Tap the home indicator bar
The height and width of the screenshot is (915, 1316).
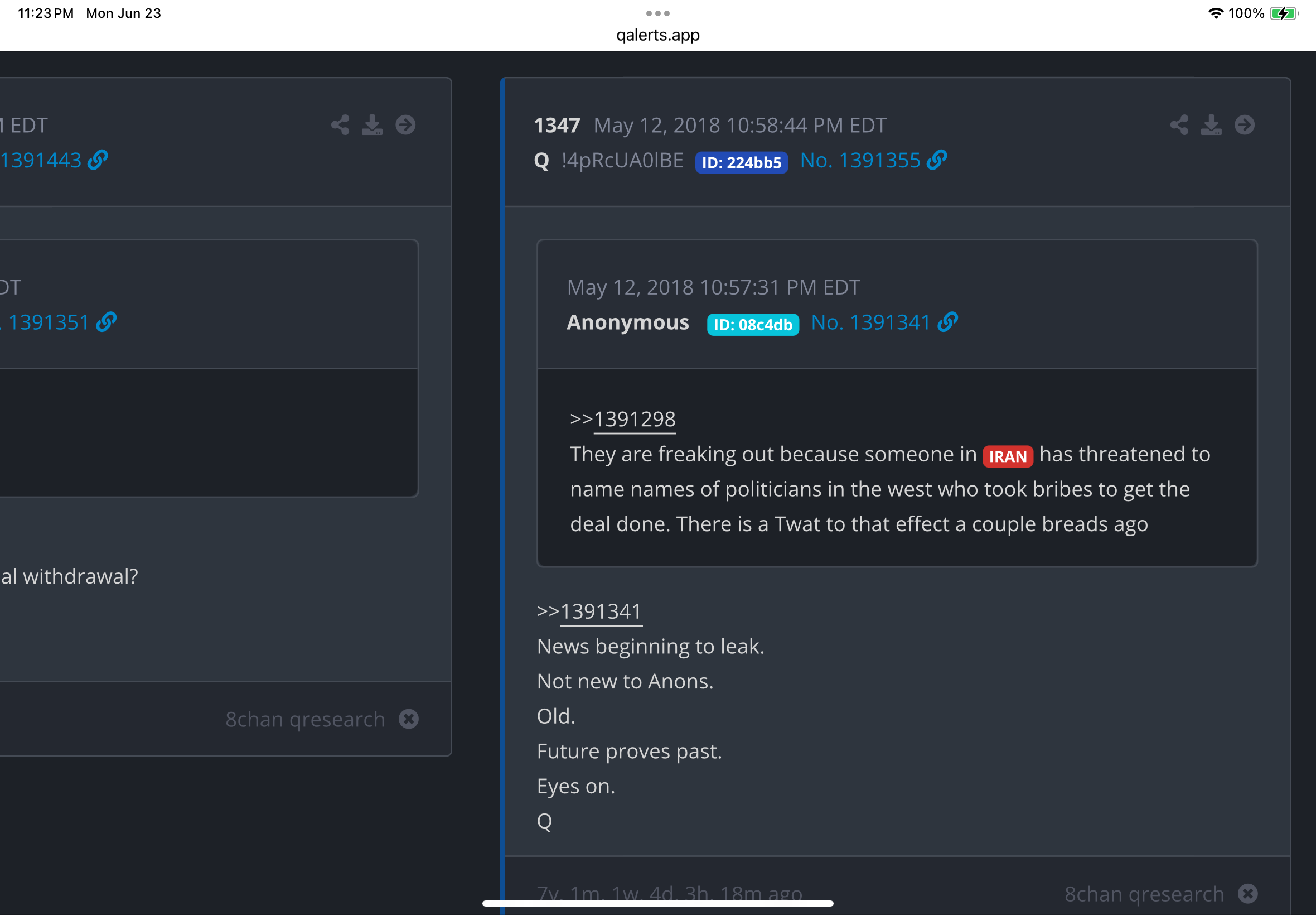click(x=657, y=903)
